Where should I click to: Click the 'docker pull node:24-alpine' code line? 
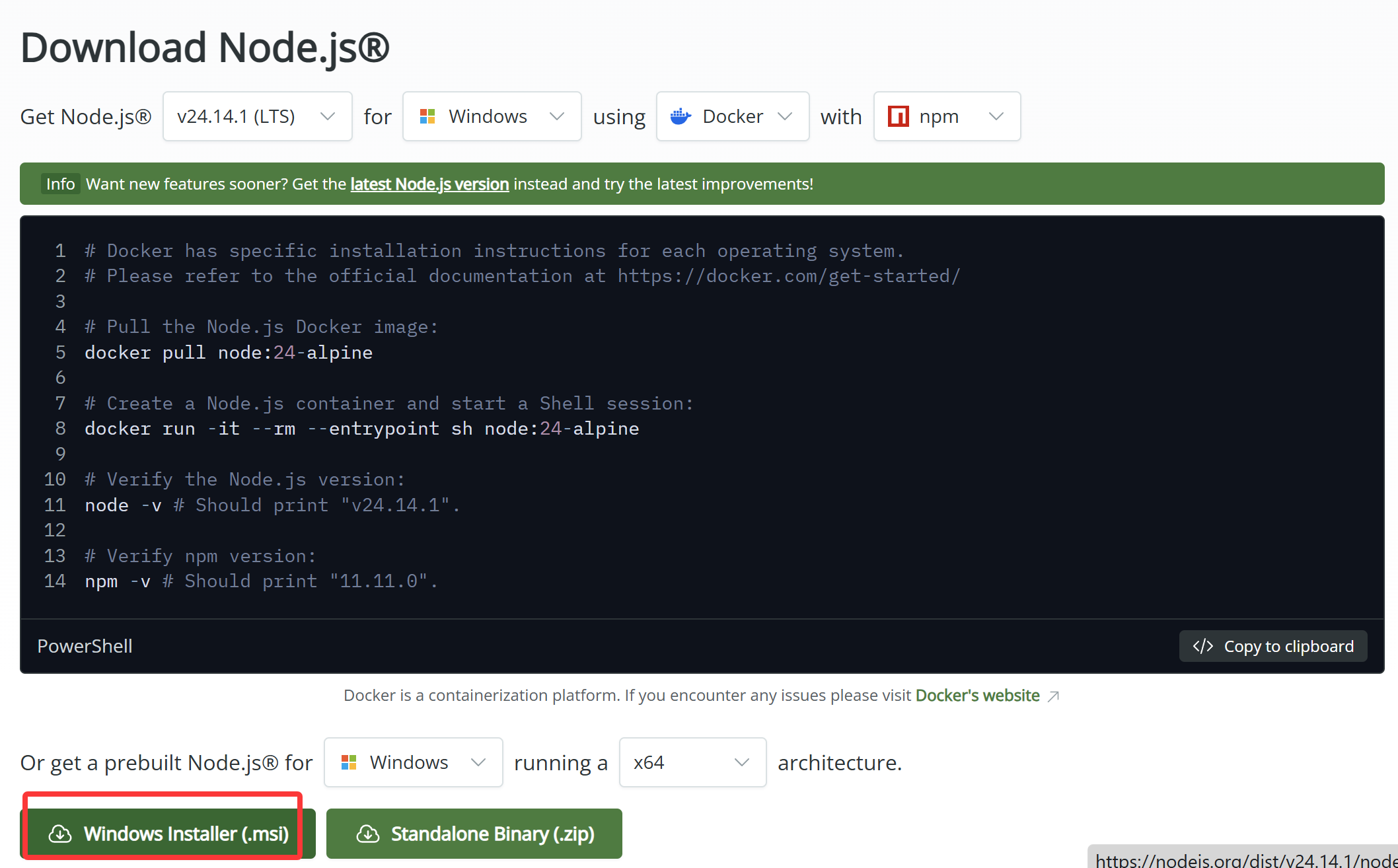pos(229,353)
